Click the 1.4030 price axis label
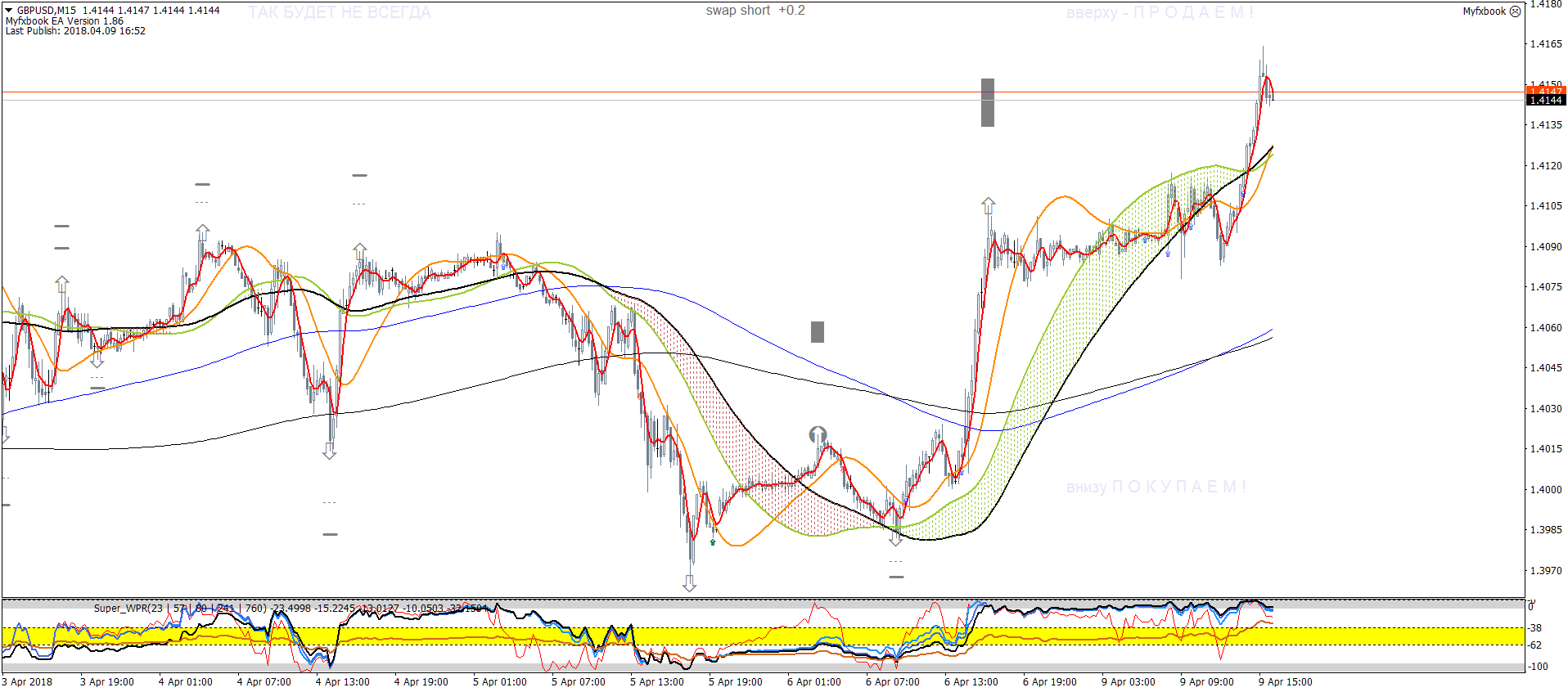Viewport: 1568px width, 692px height. [x=1546, y=409]
